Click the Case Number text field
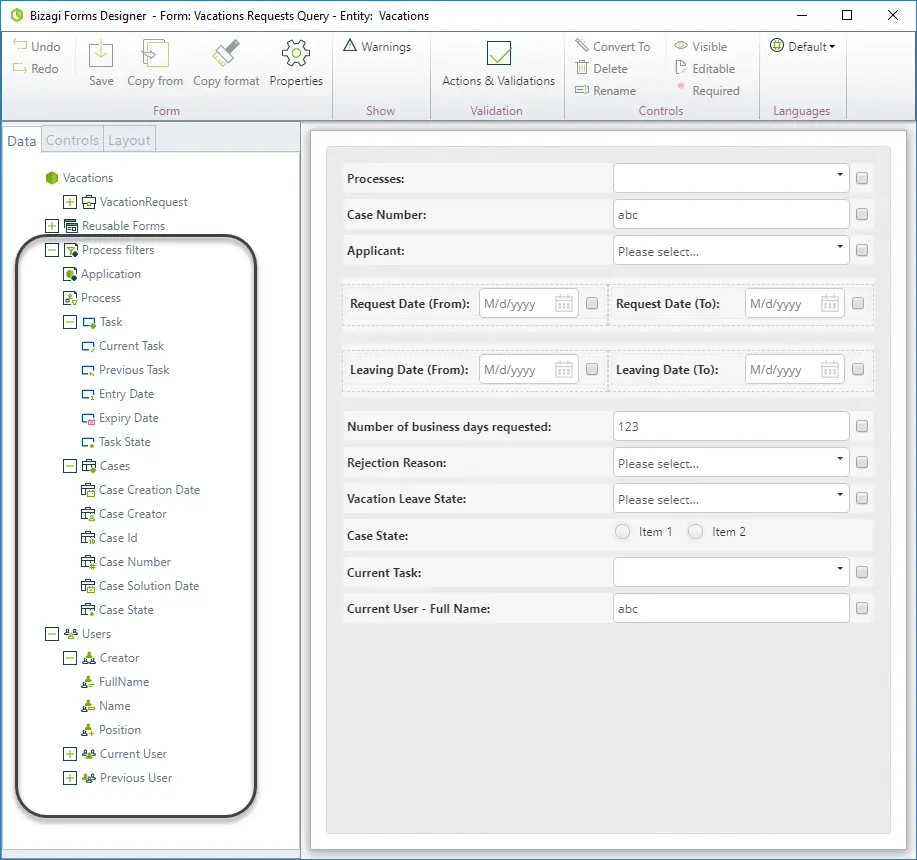Screen dimensions: 917x860 coord(730,215)
